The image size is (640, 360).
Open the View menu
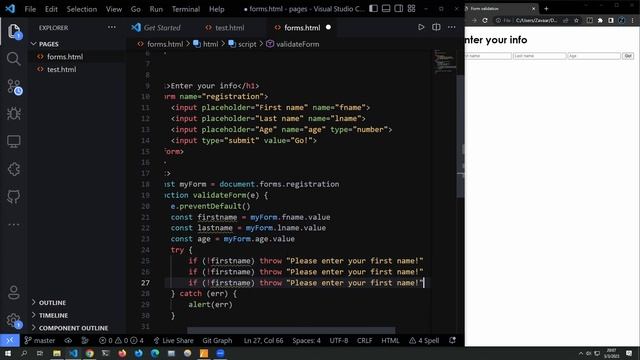click(113, 9)
